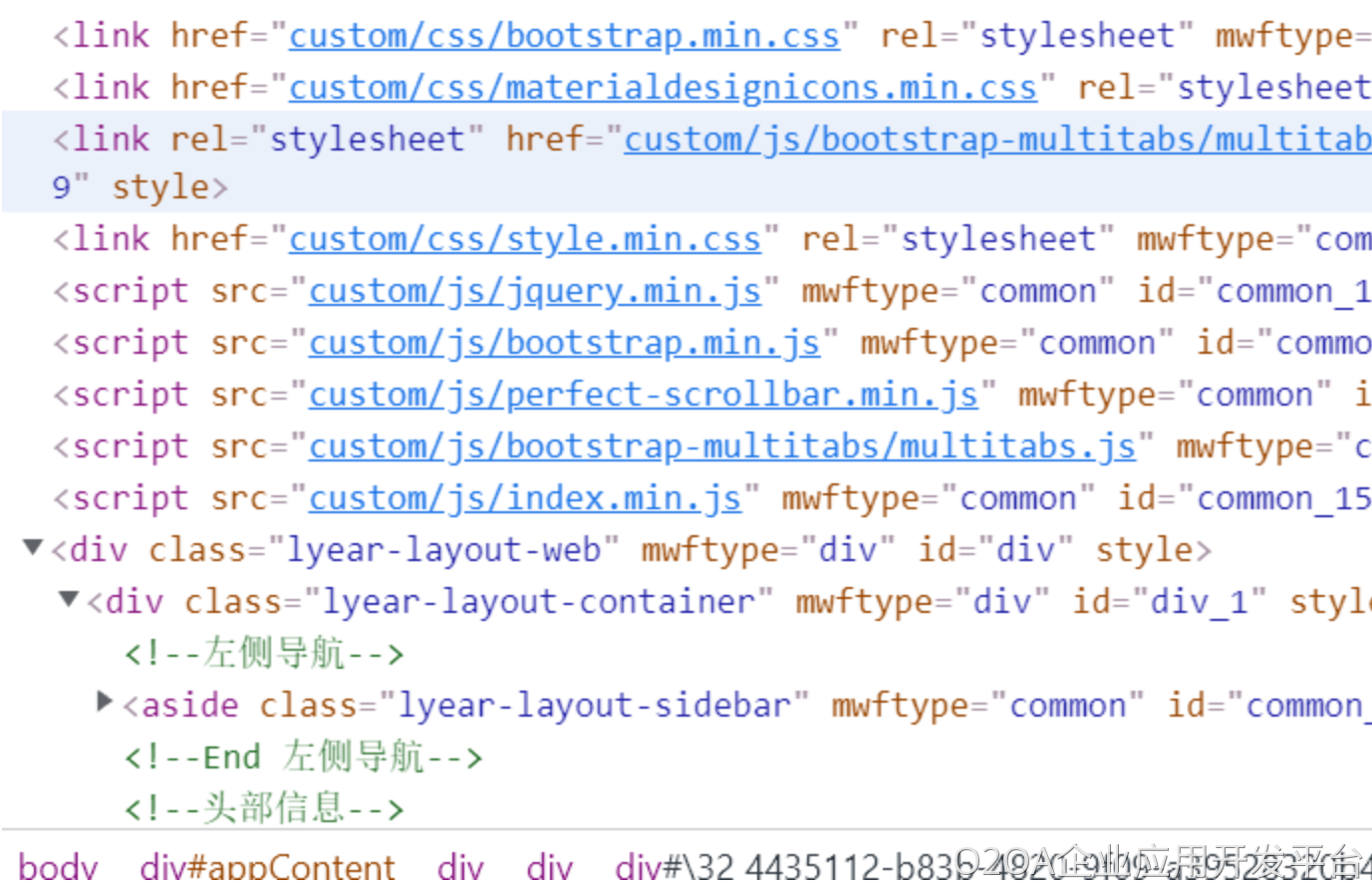1372x888 pixels.
Task: Click the custom/js/jquery.min.js source link
Action: click(x=535, y=291)
